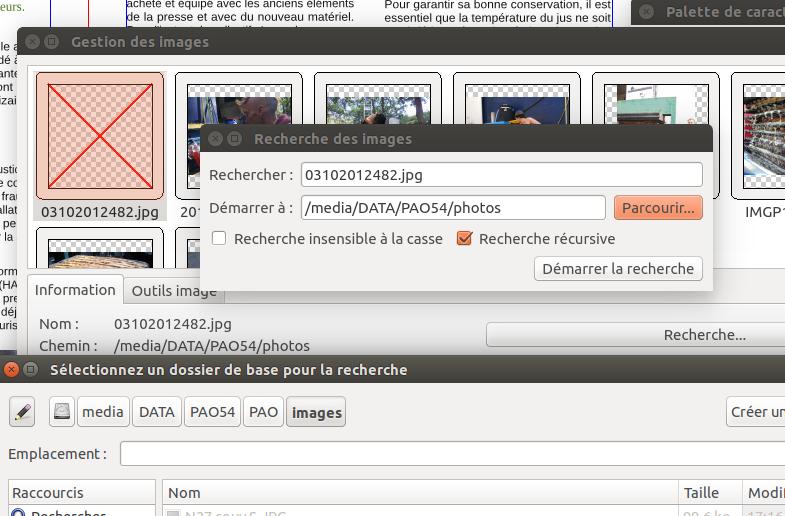The height and width of the screenshot is (516, 785).
Task: Sort files by the Nom column header
Action: click(420, 493)
